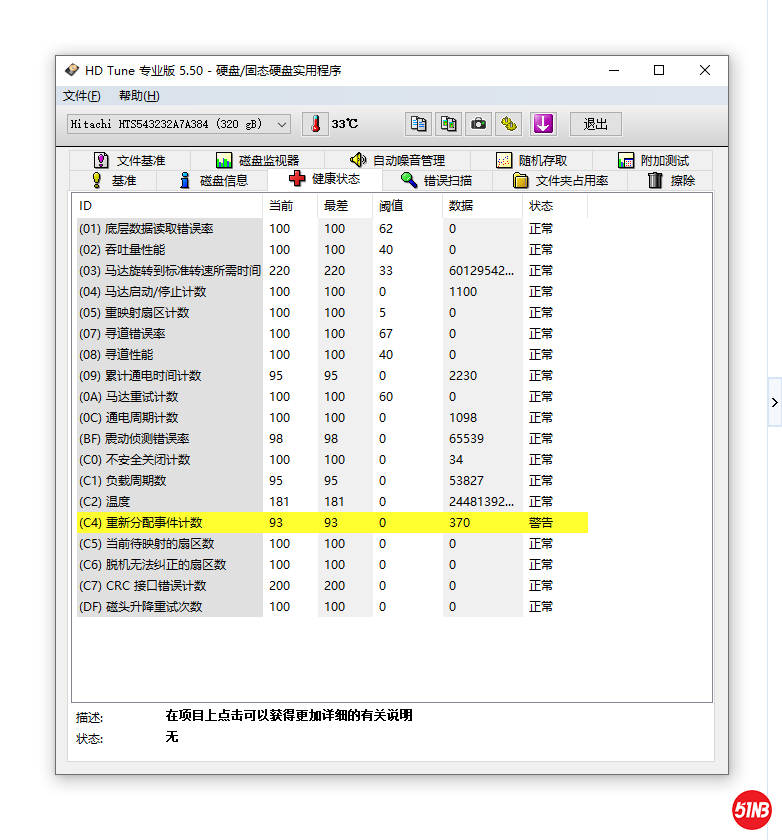Click the temperature thermometer icon
This screenshot has width=782, height=840.
[x=315, y=124]
